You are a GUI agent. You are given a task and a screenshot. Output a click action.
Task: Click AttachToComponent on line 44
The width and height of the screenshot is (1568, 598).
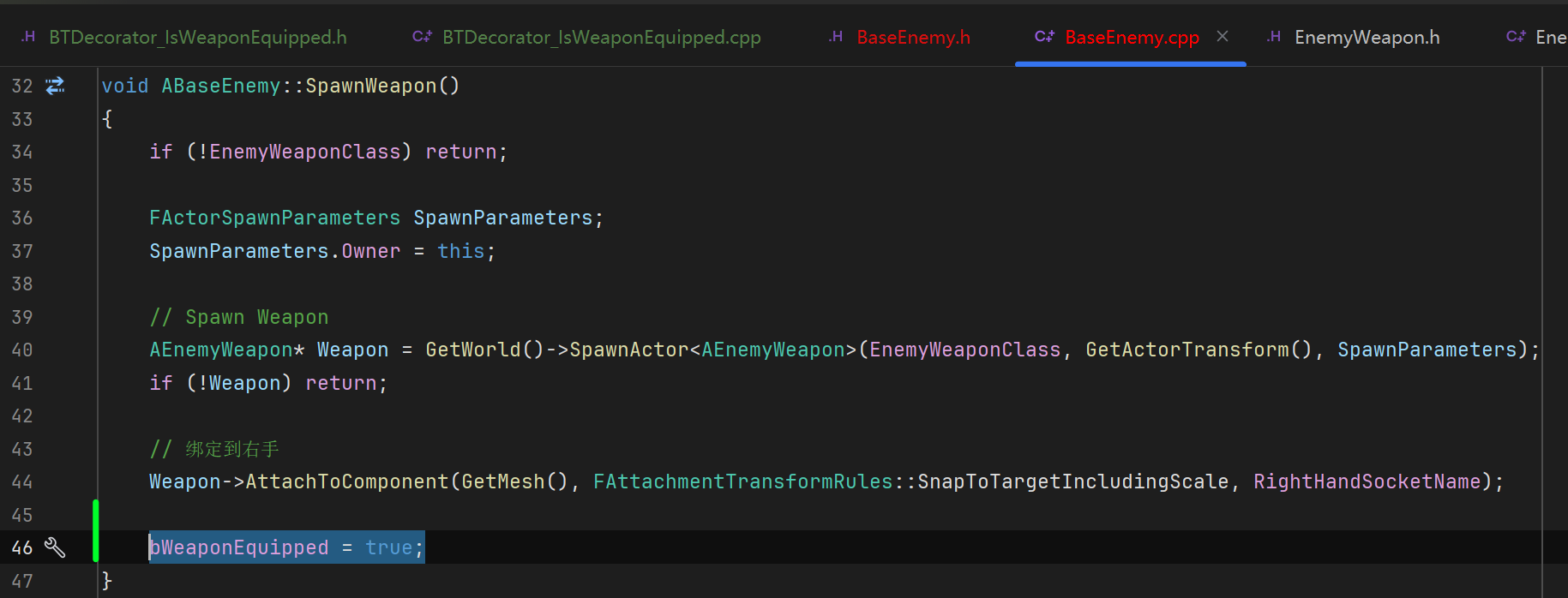coord(347,482)
